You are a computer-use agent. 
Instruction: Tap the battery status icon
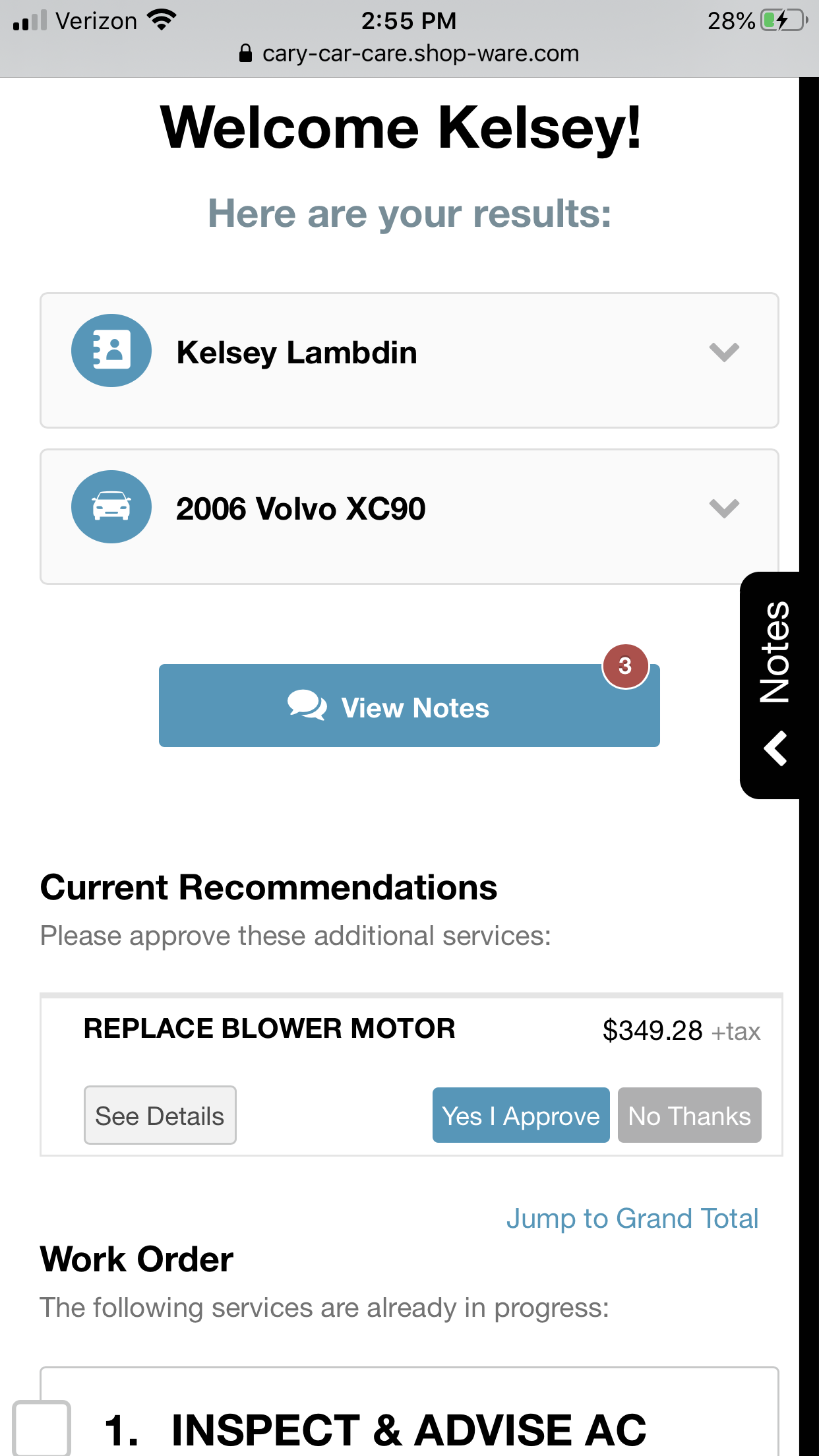[783, 20]
